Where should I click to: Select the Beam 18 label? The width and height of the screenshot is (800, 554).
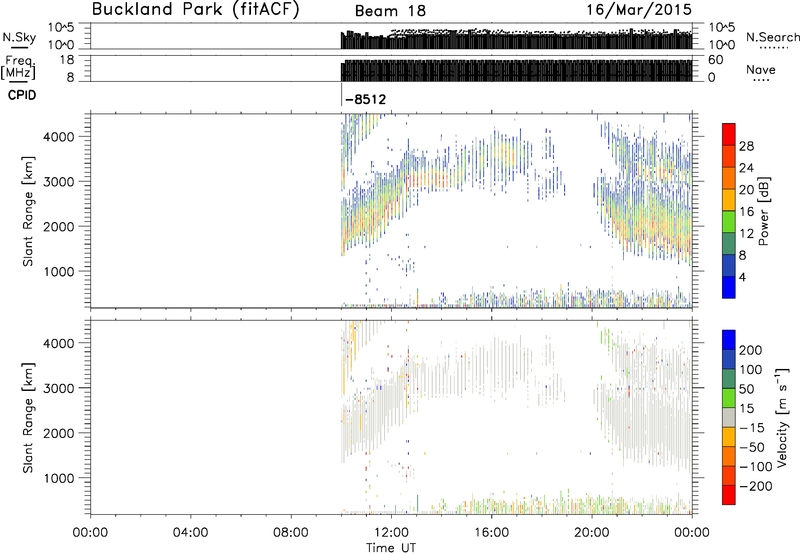390,11
